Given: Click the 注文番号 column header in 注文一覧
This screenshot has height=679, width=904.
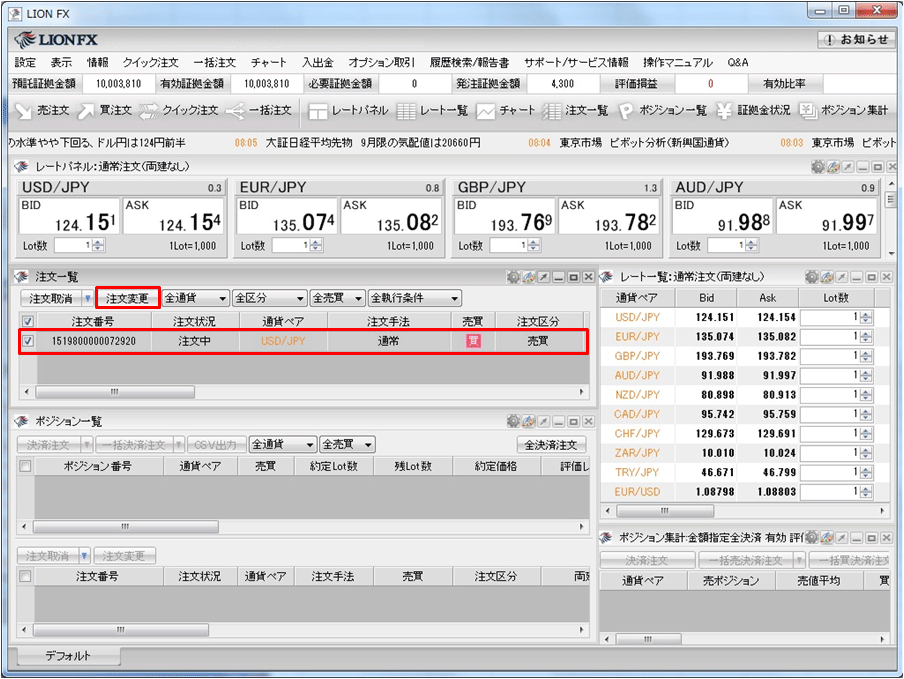Looking at the screenshot, I should pyautogui.click(x=93, y=321).
